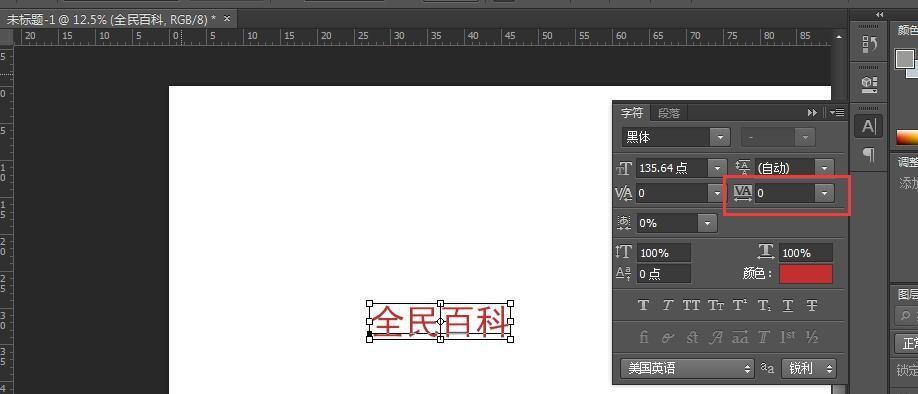918x394 pixels.
Task: Click the red text color swatch
Action: [x=806, y=273]
